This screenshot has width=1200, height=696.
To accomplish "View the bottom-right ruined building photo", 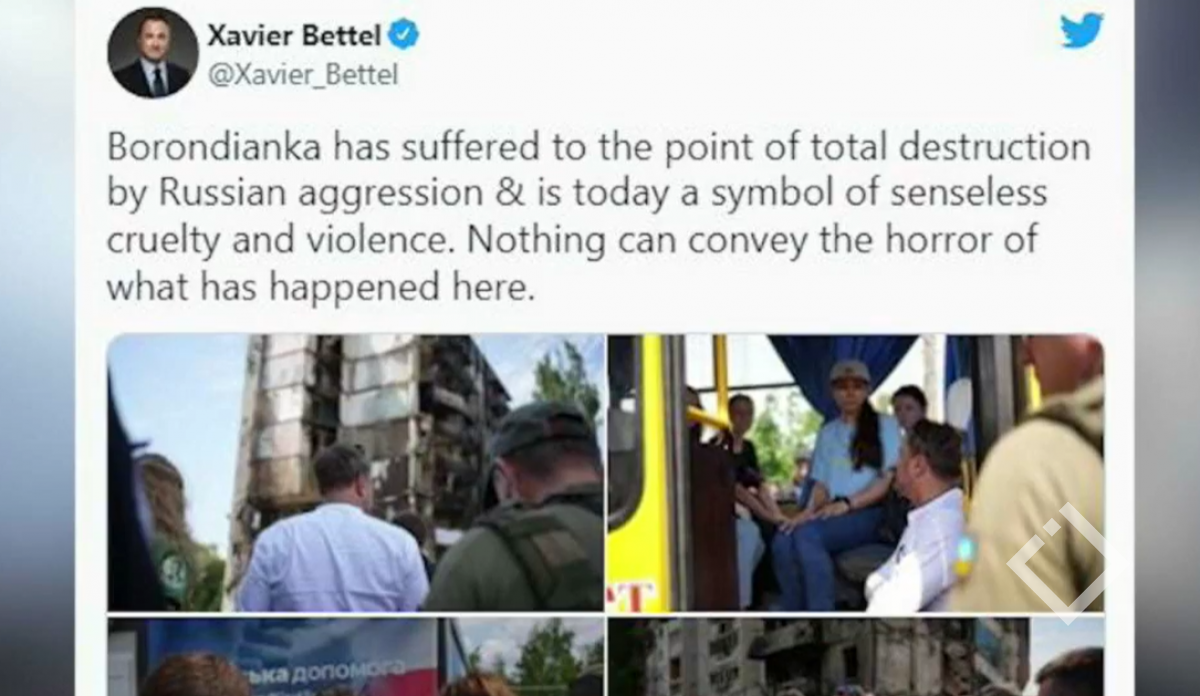I will click(856, 656).
